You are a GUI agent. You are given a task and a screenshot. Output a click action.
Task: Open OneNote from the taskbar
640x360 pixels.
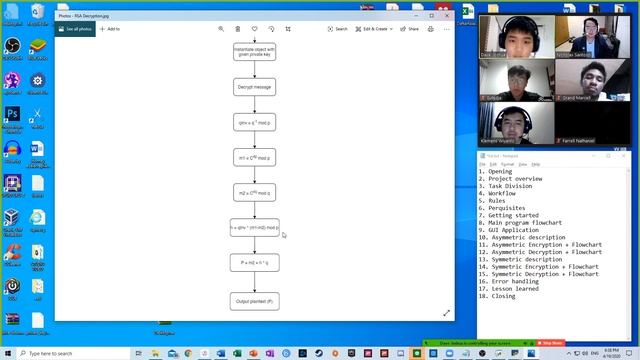pos(270,353)
